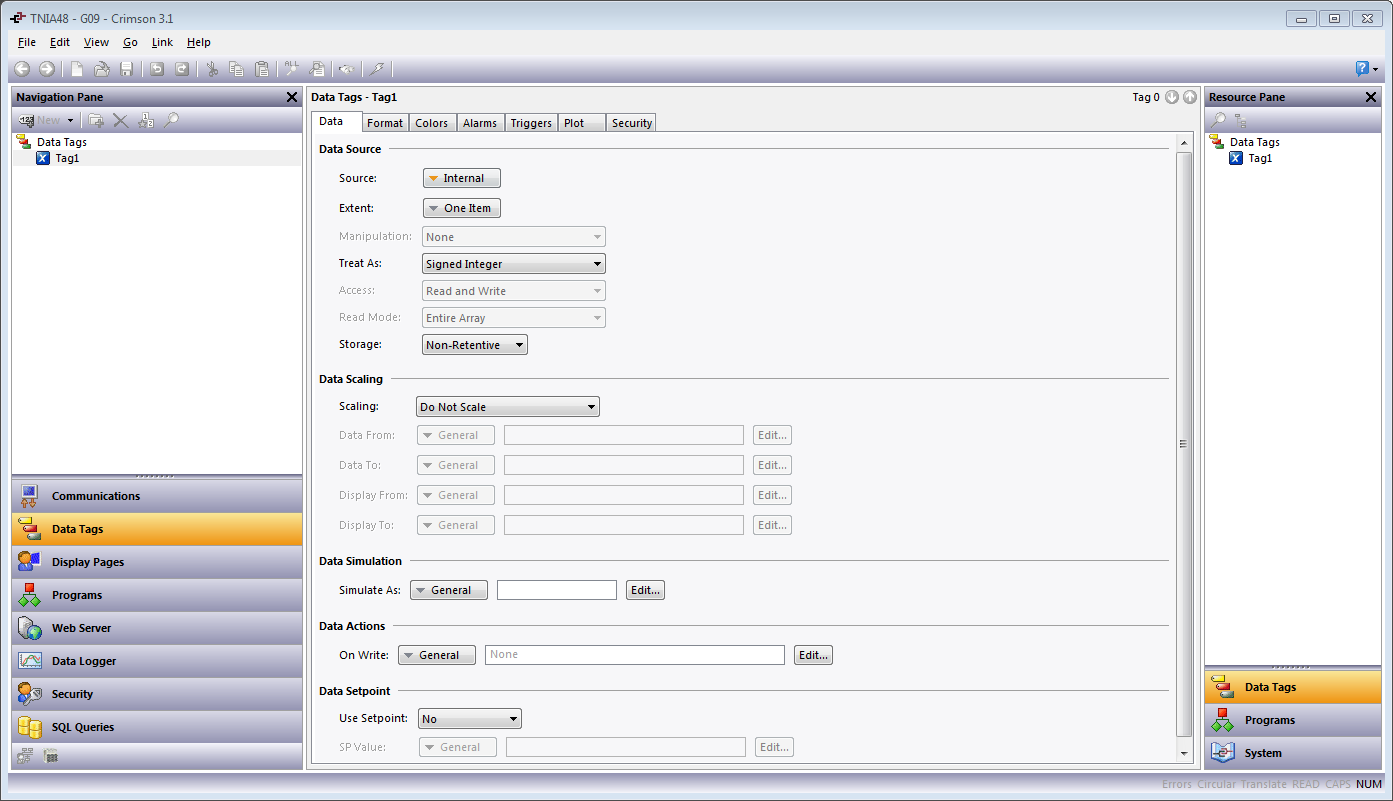Click the search magnifier in Resource Pane

[1218, 120]
